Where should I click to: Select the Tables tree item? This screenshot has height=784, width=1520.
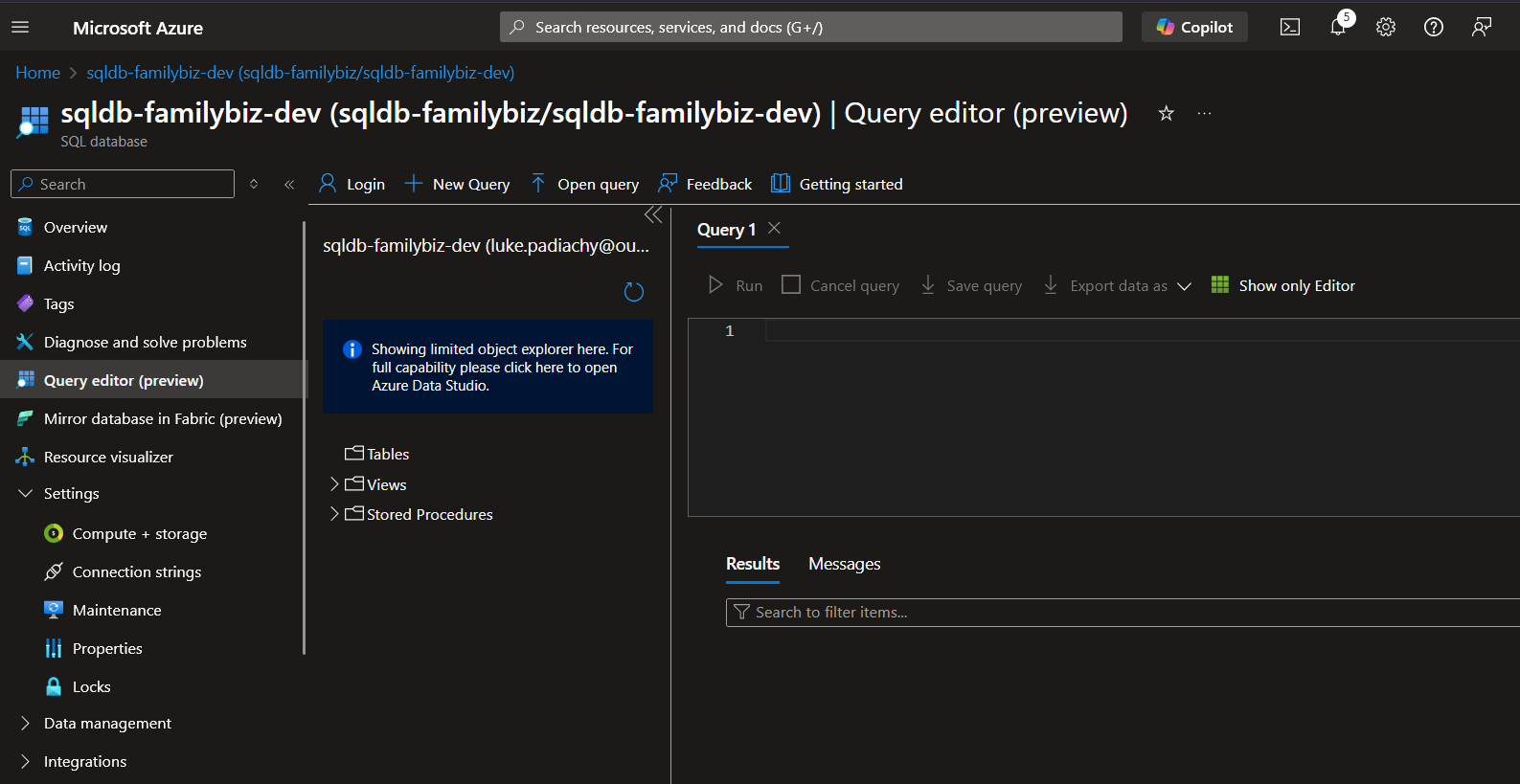click(x=388, y=454)
